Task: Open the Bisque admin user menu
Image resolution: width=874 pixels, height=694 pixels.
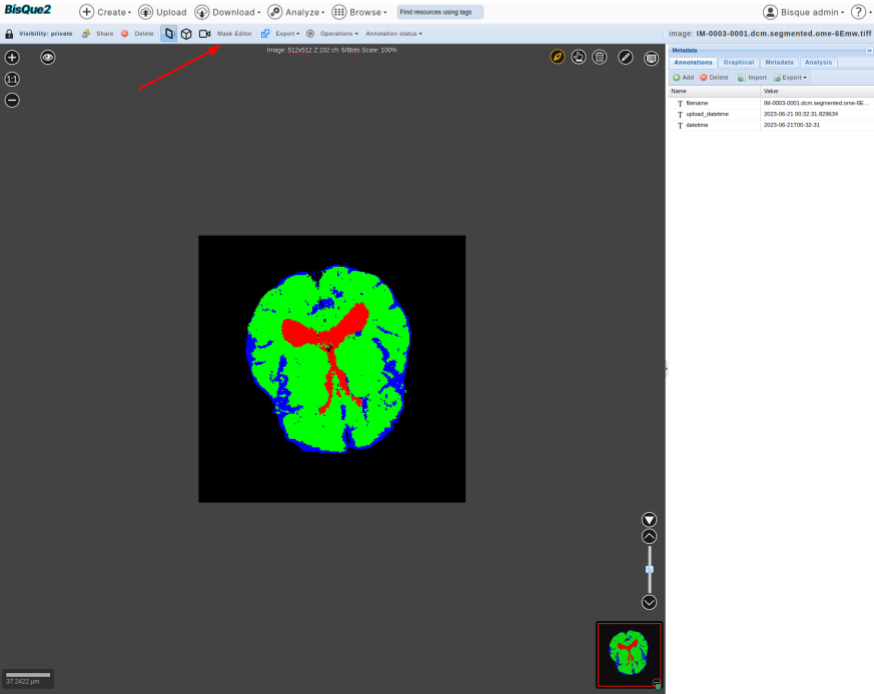Action: (803, 12)
